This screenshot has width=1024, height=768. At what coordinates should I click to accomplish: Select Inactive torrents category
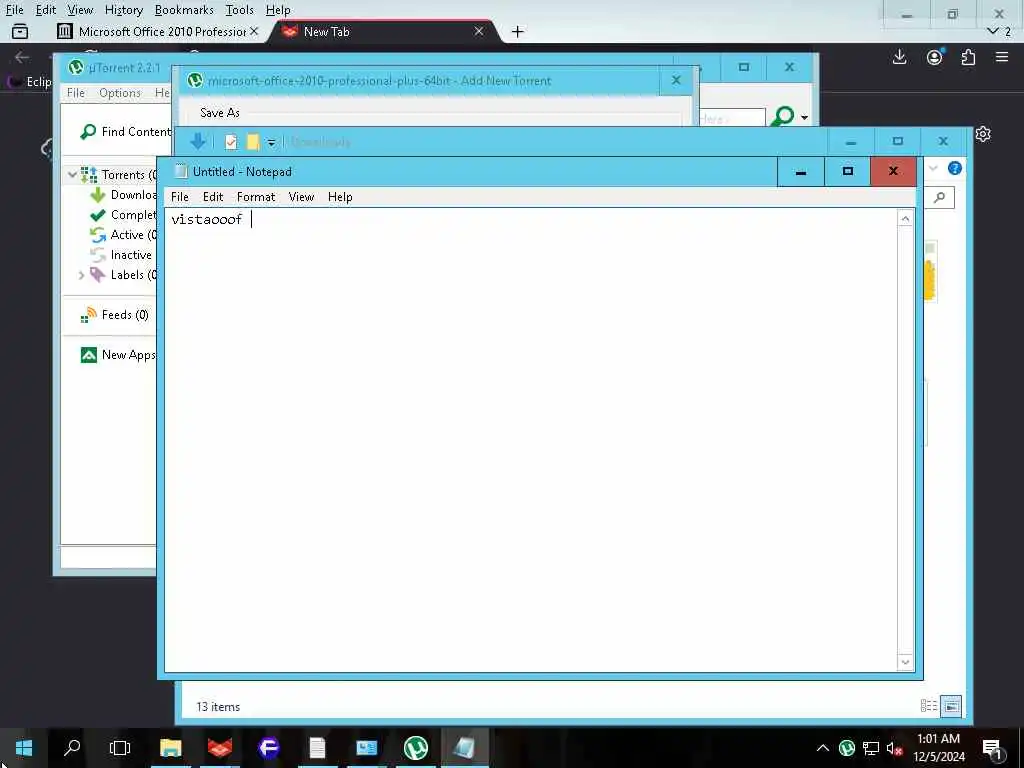point(121,255)
